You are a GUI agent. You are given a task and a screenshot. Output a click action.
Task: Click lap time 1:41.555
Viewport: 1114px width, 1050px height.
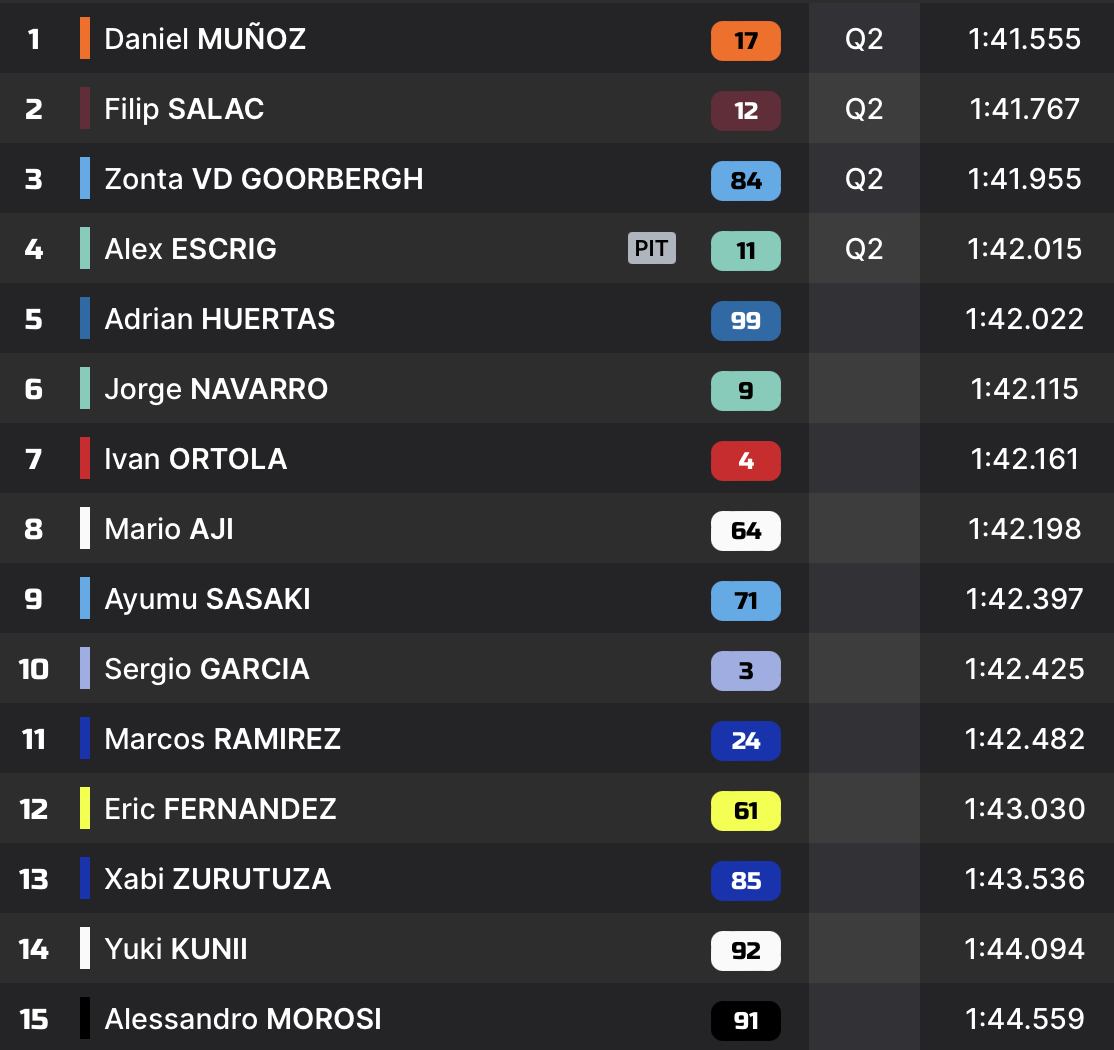(1024, 39)
